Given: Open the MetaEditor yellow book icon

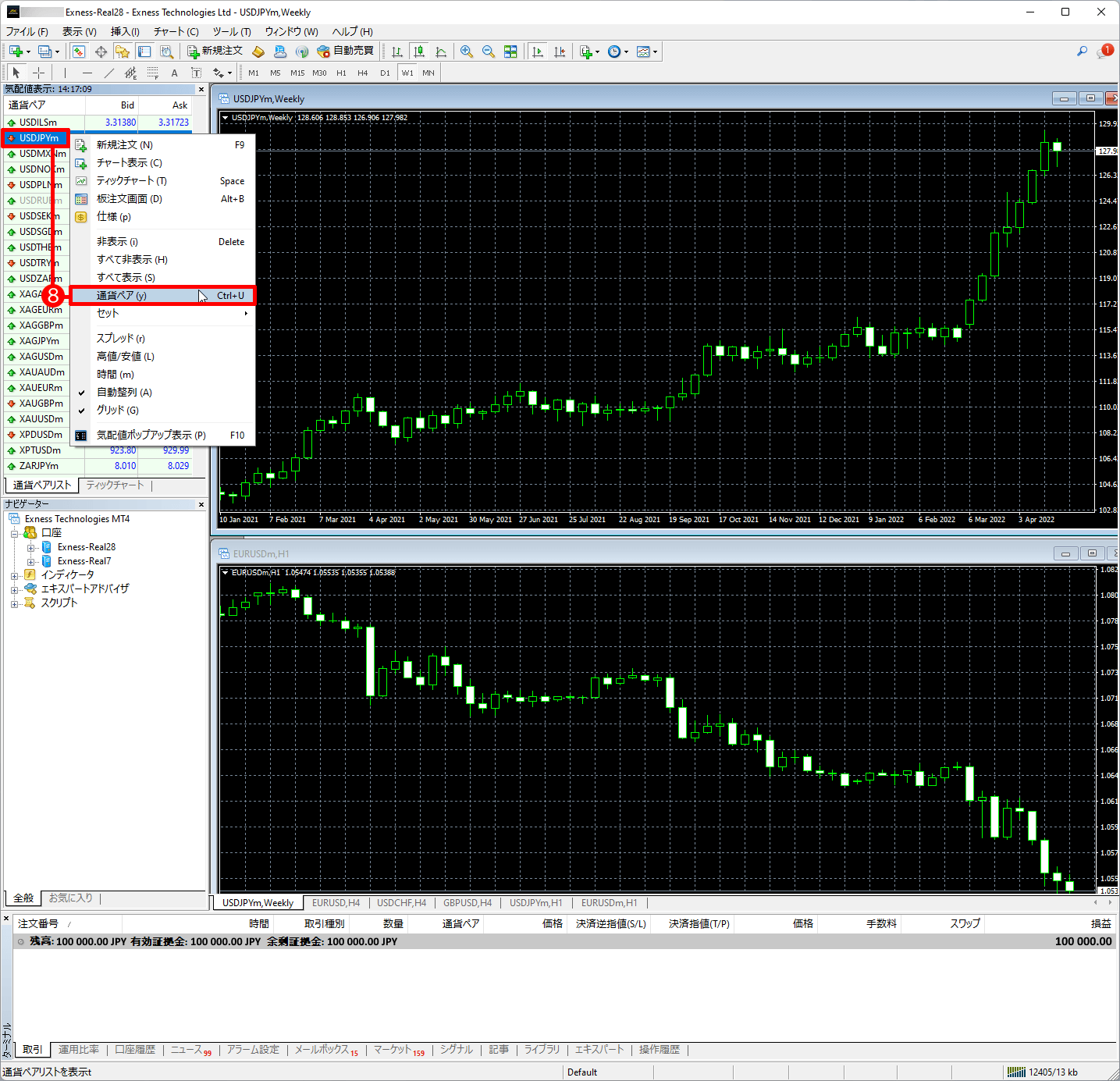Looking at the screenshot, I should click(x=258, y=52).
